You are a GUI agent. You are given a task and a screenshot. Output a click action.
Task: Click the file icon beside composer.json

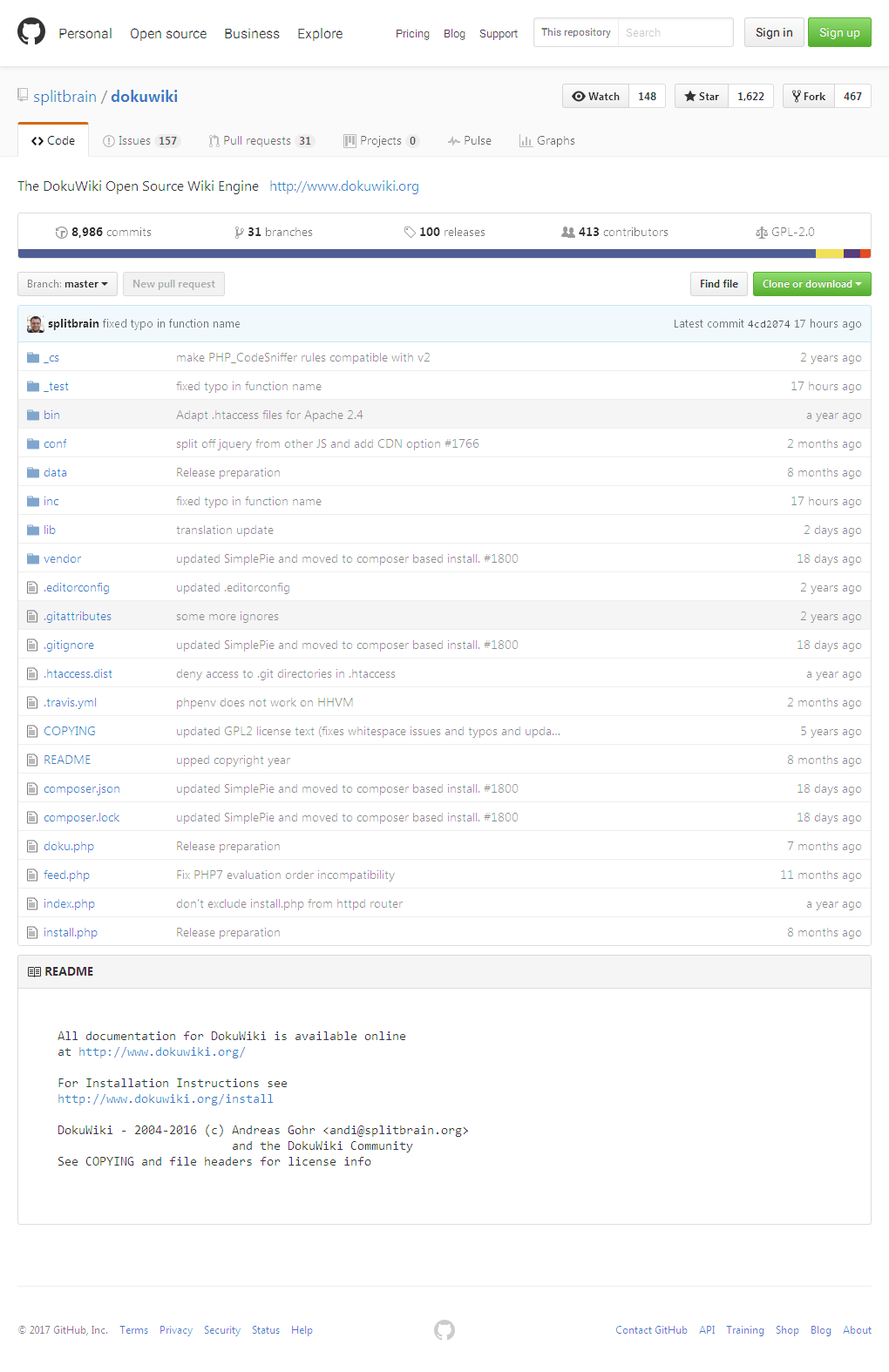pyautogui.click(x=32, y=788)
